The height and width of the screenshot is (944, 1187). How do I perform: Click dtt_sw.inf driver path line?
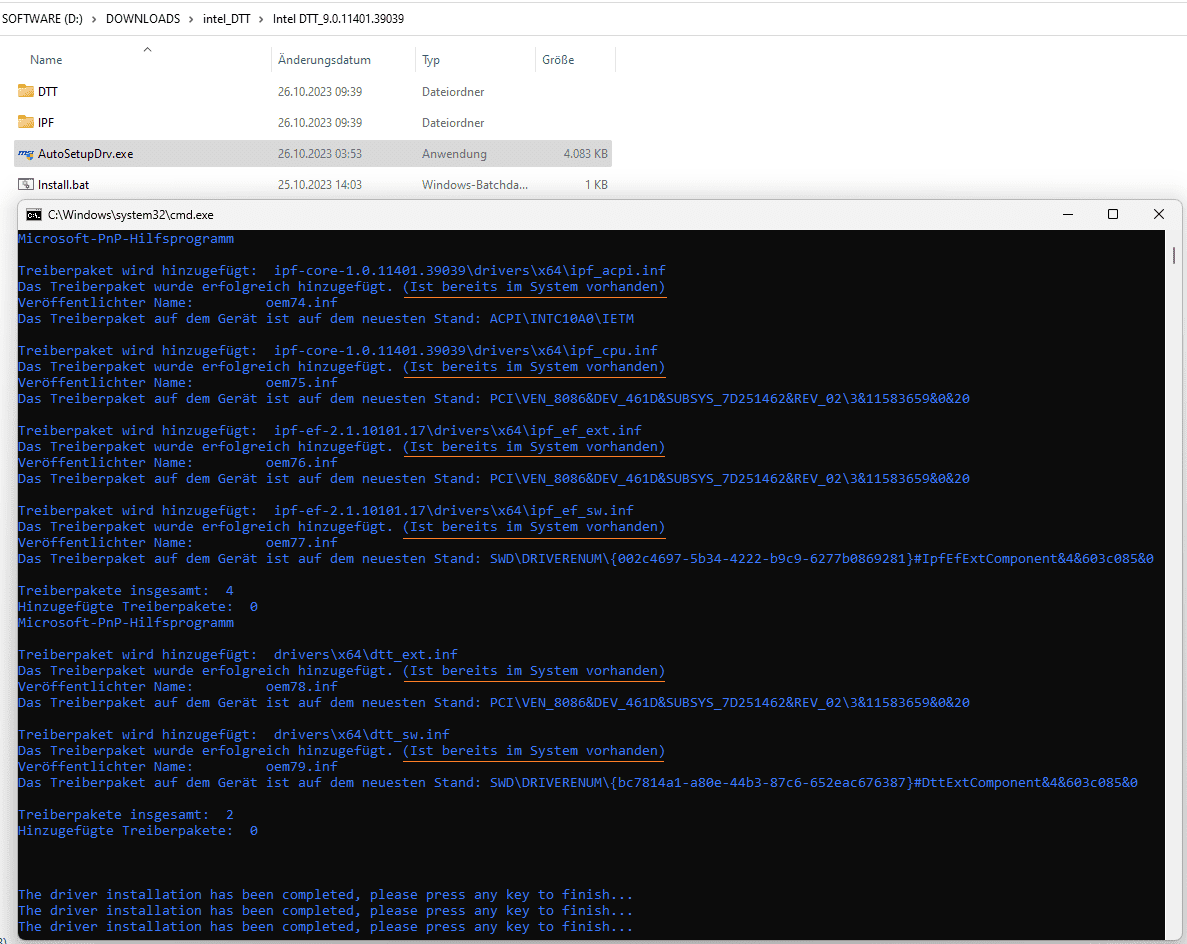(234, 735)
